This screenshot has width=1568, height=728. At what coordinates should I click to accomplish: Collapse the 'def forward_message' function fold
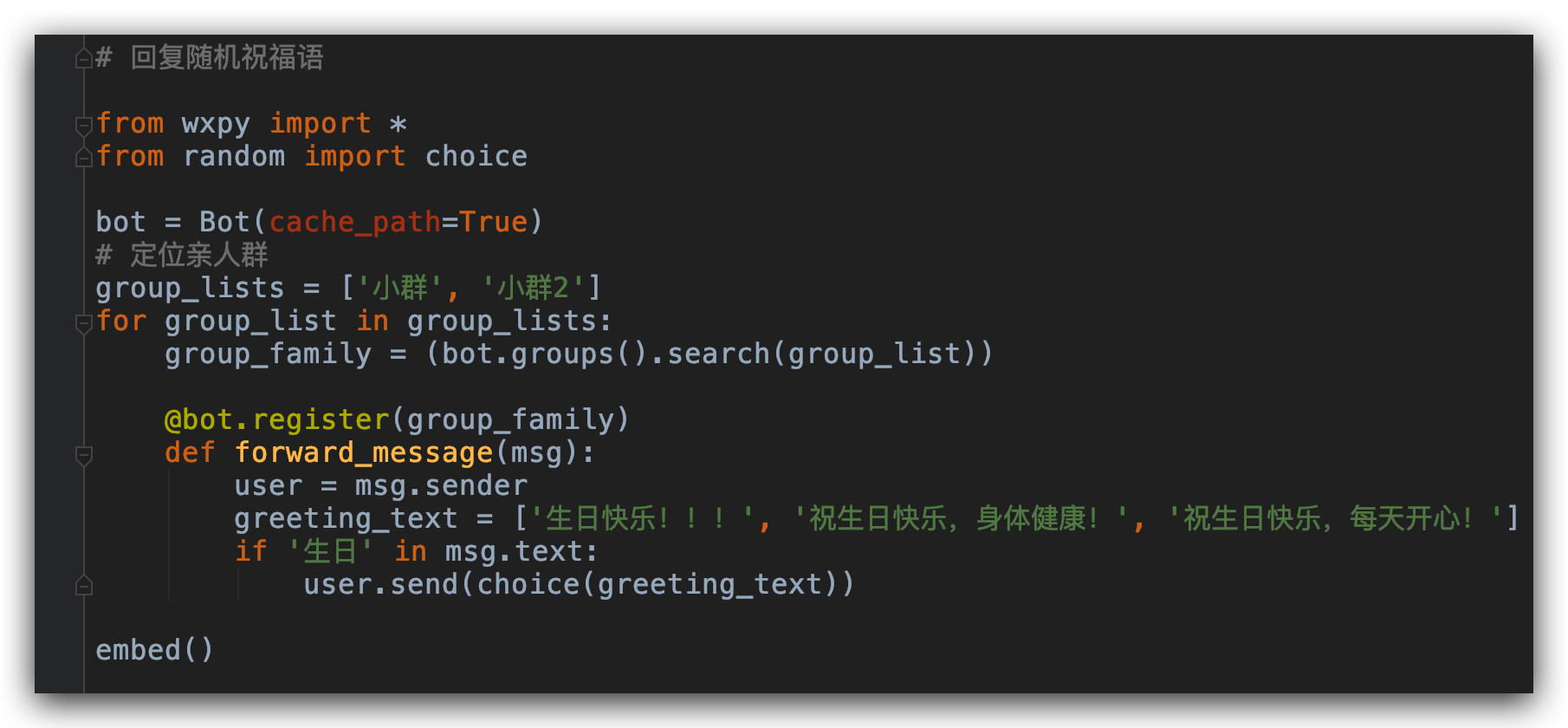click(x=83, y=454)
